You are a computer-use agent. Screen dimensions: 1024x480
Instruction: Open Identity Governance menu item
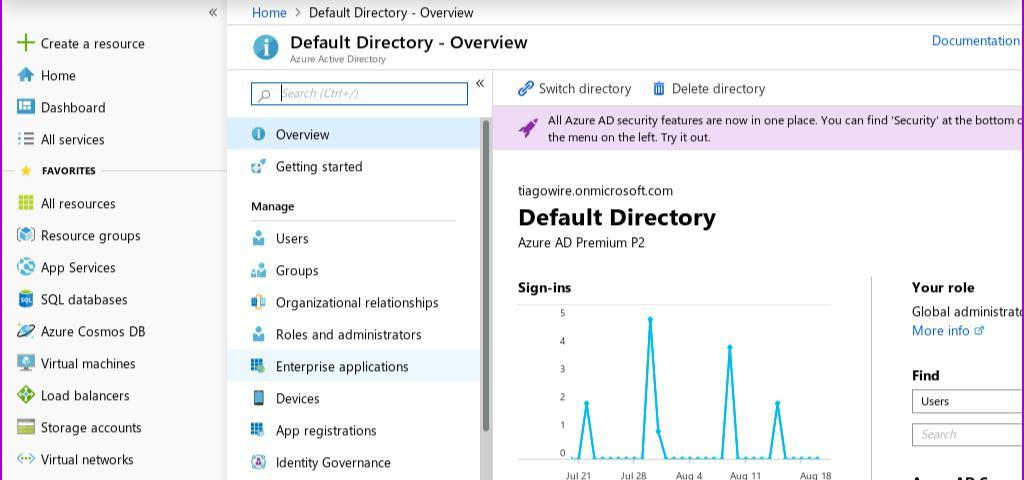tap(353, 462)
